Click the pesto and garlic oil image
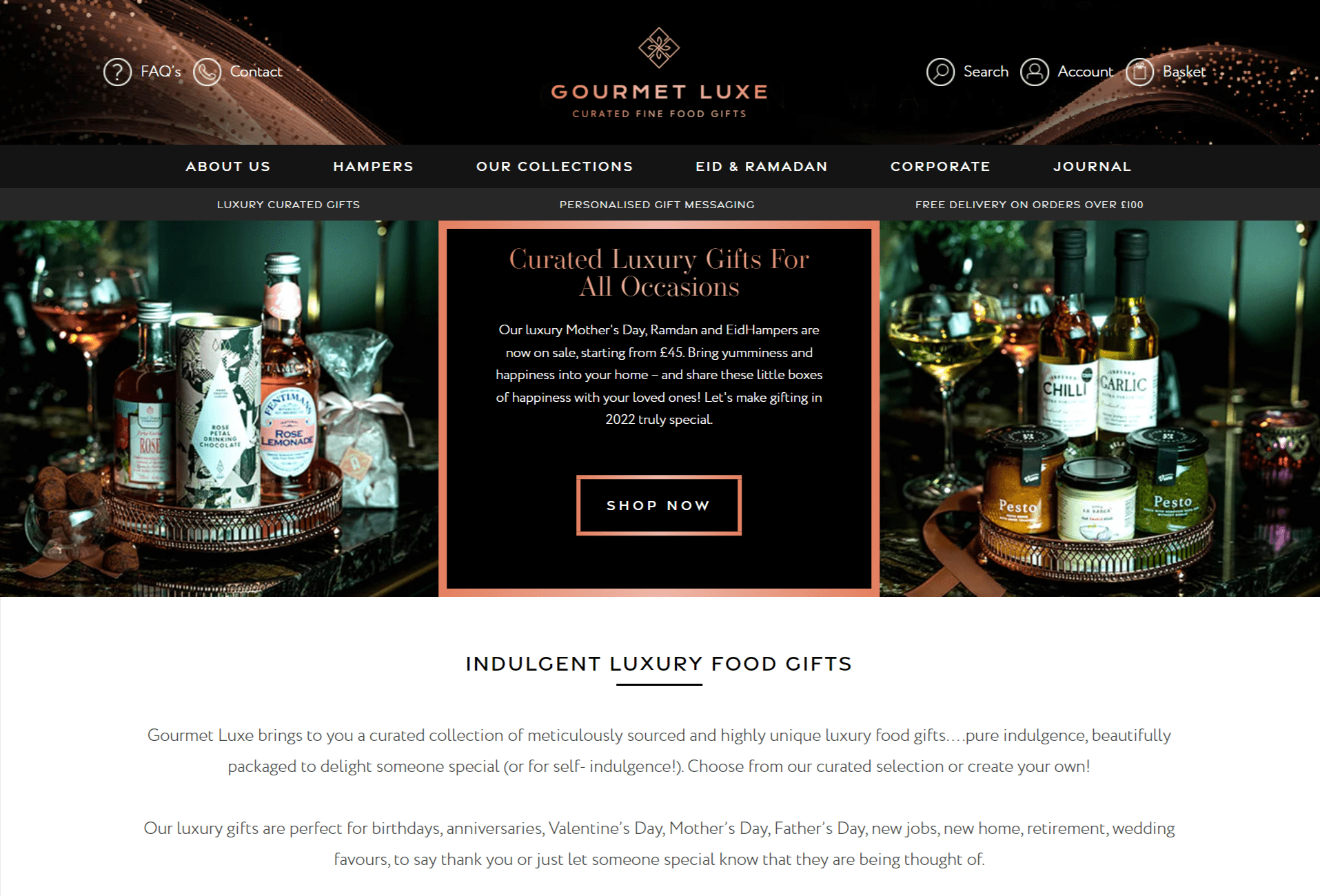 pyautogui.click(x=1099, y=409)
